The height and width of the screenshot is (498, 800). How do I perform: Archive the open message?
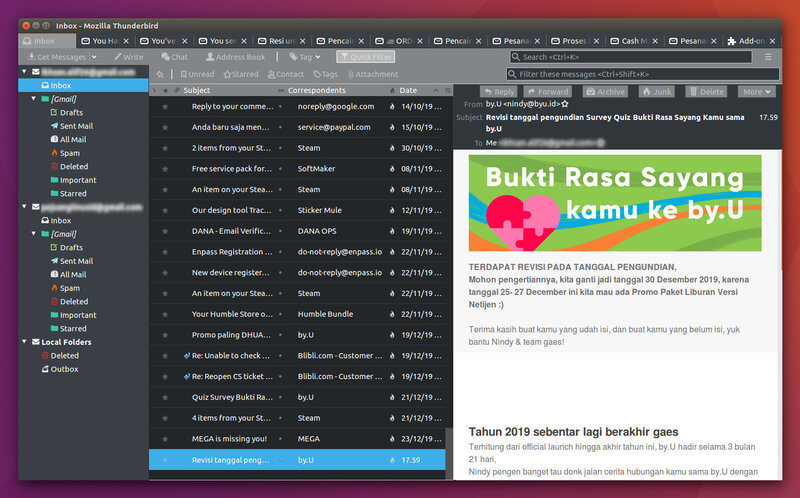click(x=605, y=92)
